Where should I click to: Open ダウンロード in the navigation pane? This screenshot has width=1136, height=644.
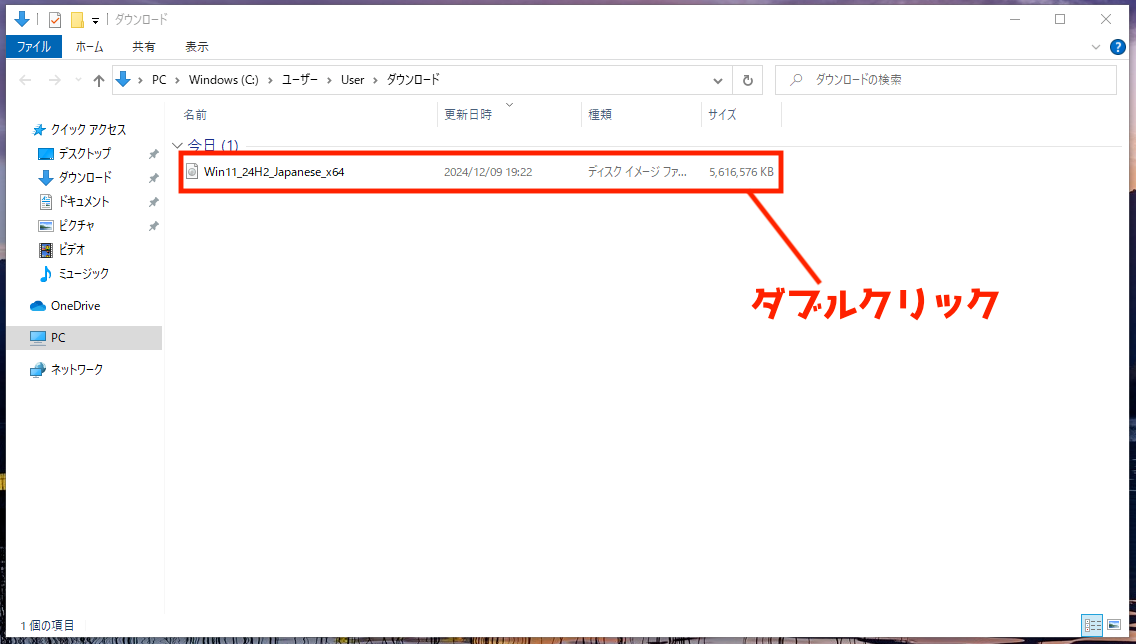(85, 177)
